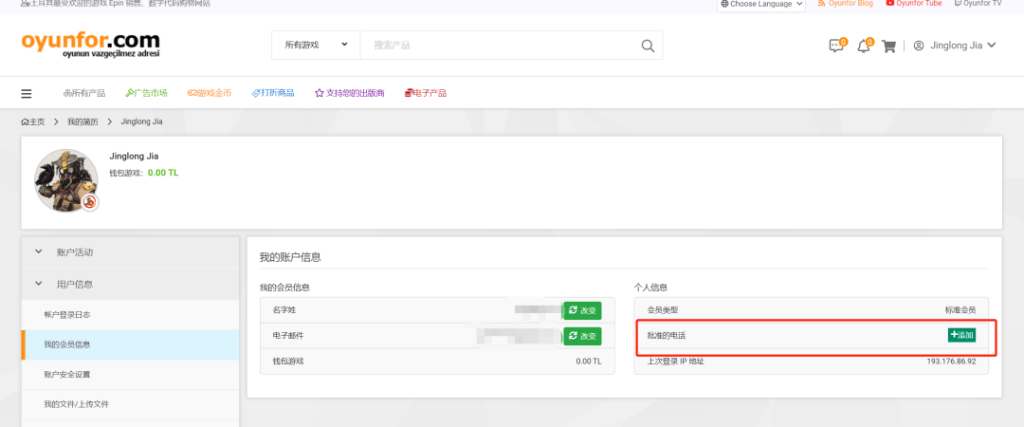Expand the 账户活动 sidebar section

coord(130,252)
